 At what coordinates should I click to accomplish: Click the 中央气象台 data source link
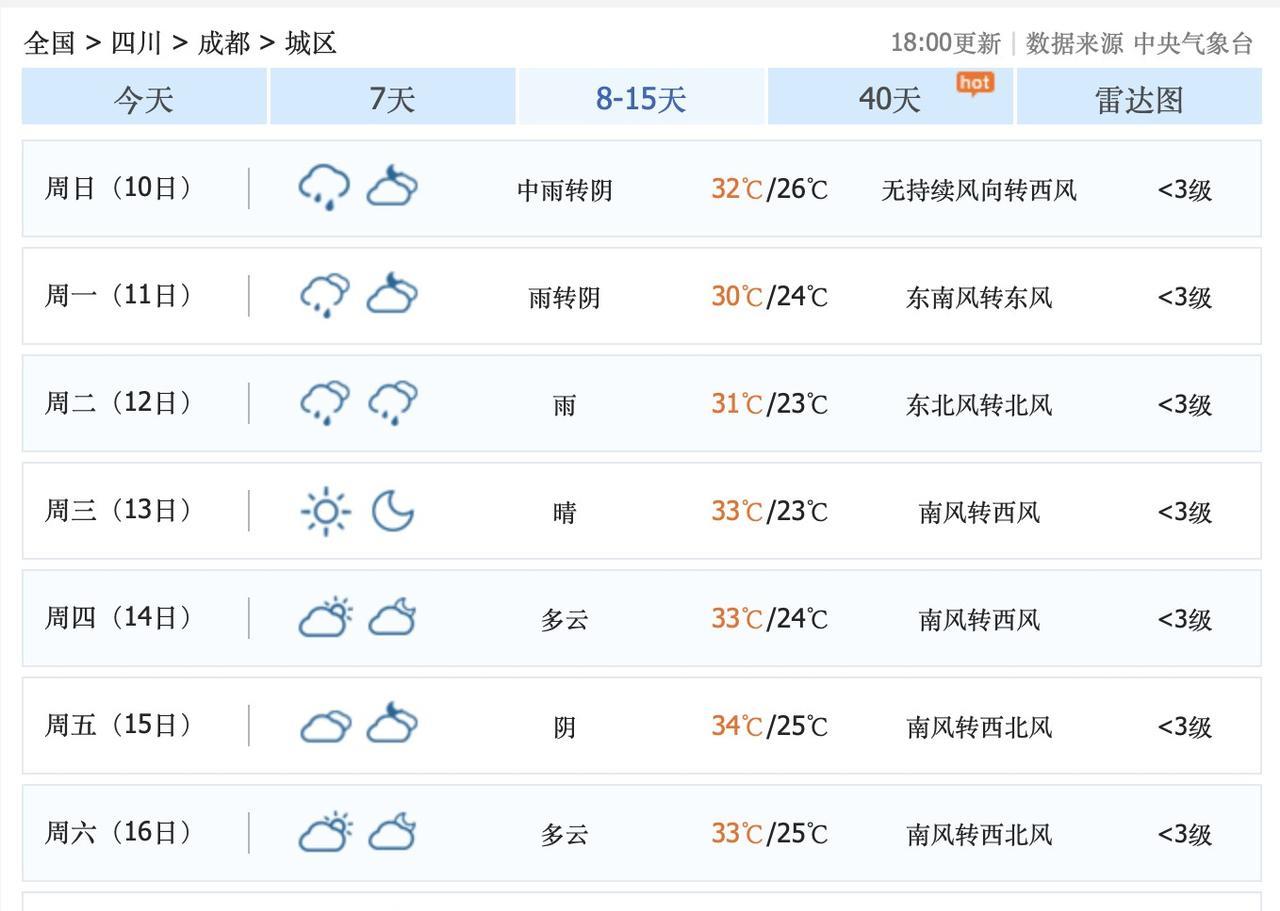point(1193,43)
